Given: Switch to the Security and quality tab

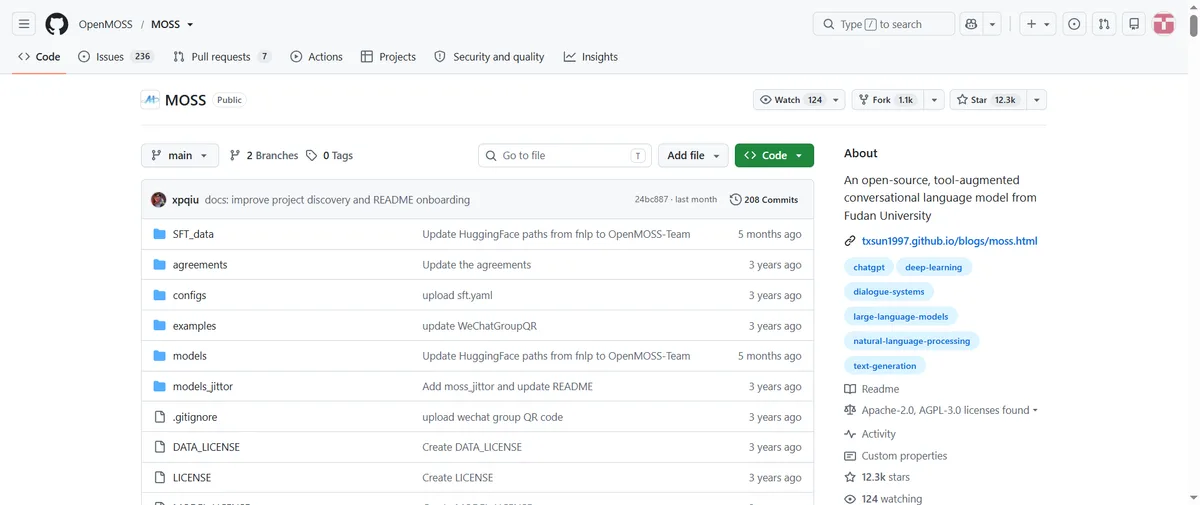Looking at the screenshot, I should pos(489,57).
